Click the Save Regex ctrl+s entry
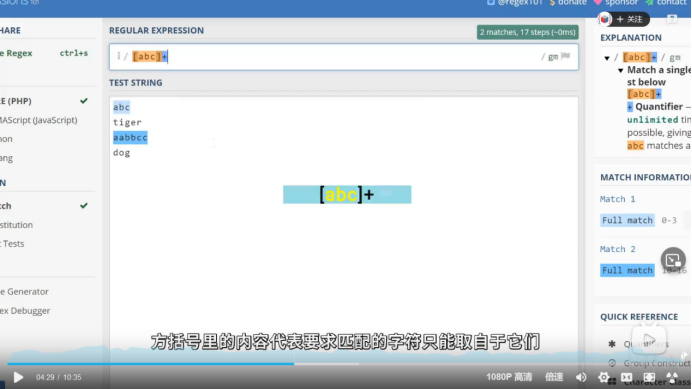The image size is (692, 389). coord(44,53)
